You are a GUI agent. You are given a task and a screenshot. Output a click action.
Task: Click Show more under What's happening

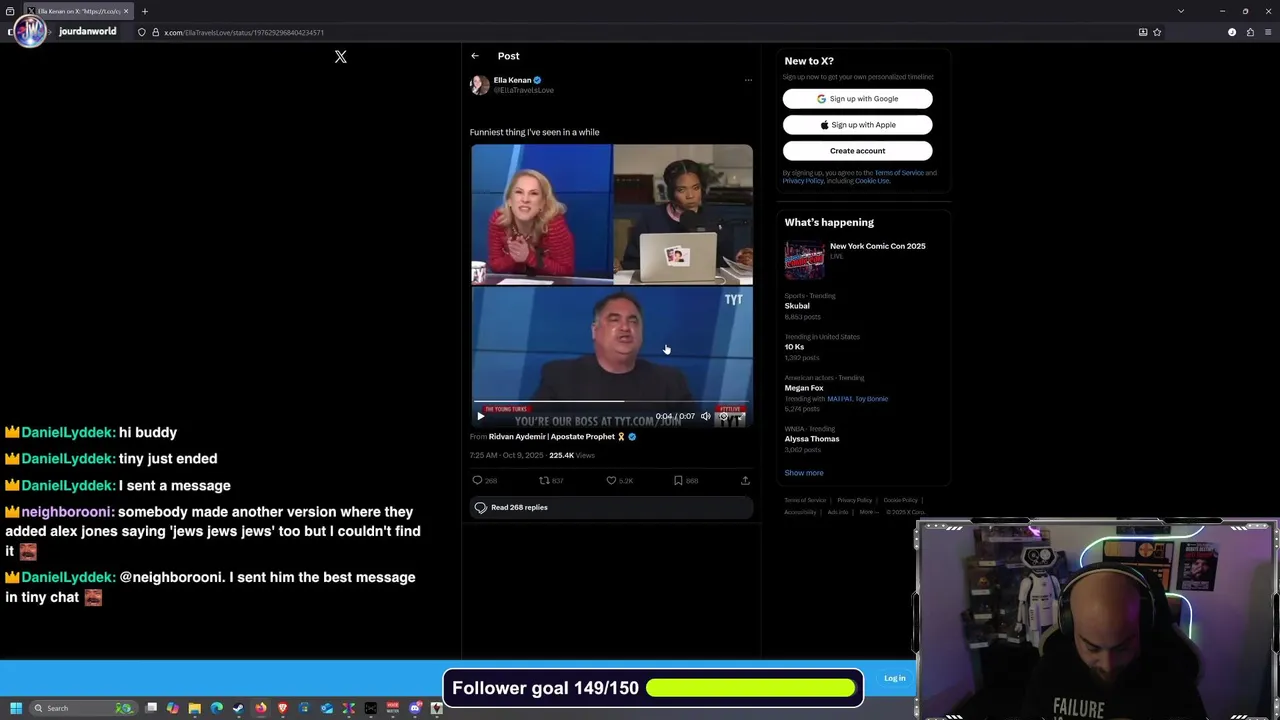click(x=804, y=473)
